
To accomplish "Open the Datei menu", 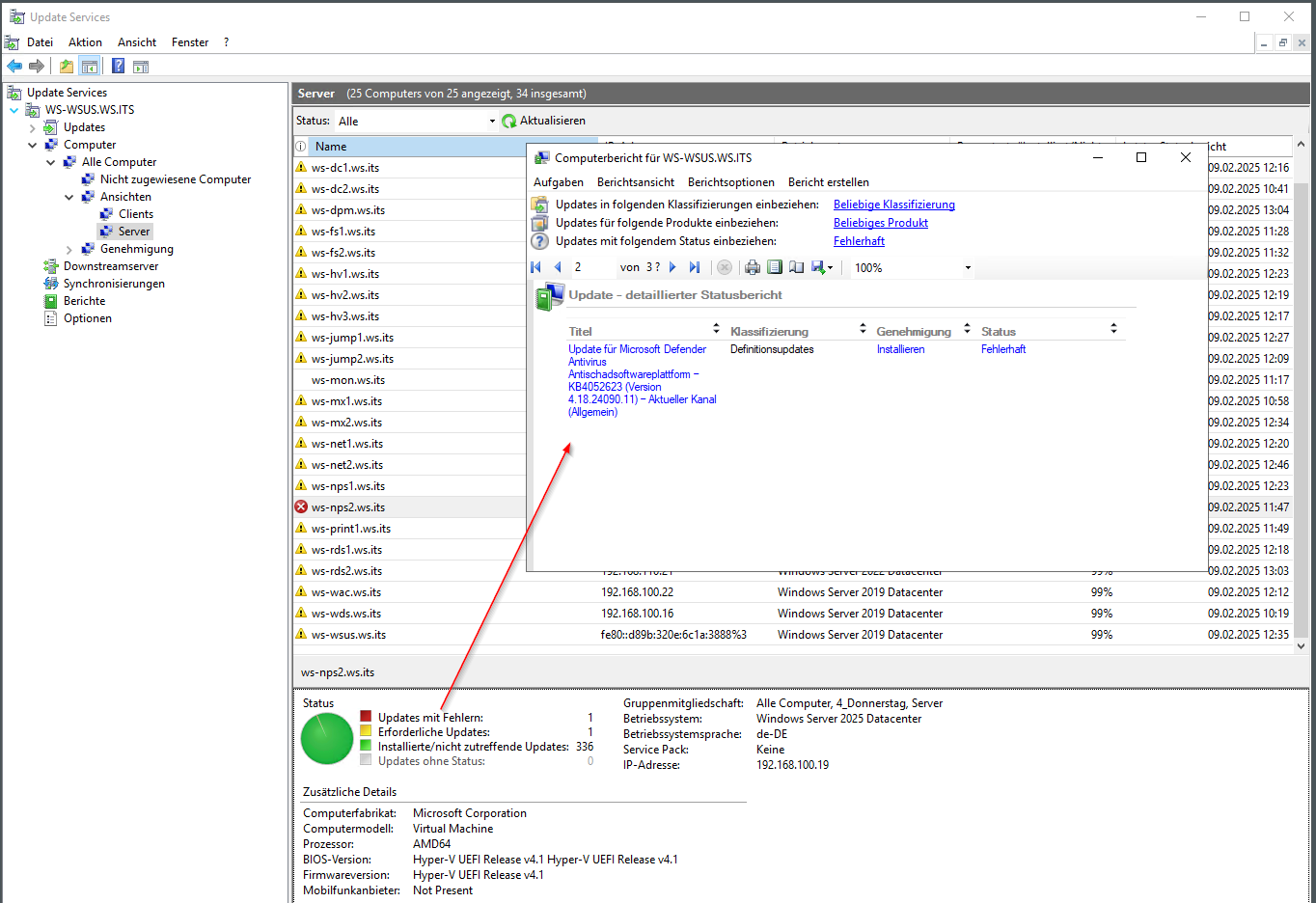I will (x=41, y=42).
